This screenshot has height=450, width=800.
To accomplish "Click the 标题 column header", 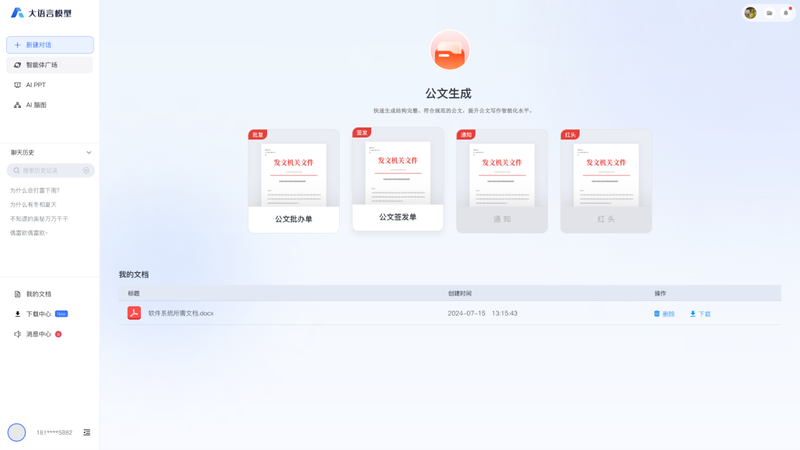I will pos(134,293).
